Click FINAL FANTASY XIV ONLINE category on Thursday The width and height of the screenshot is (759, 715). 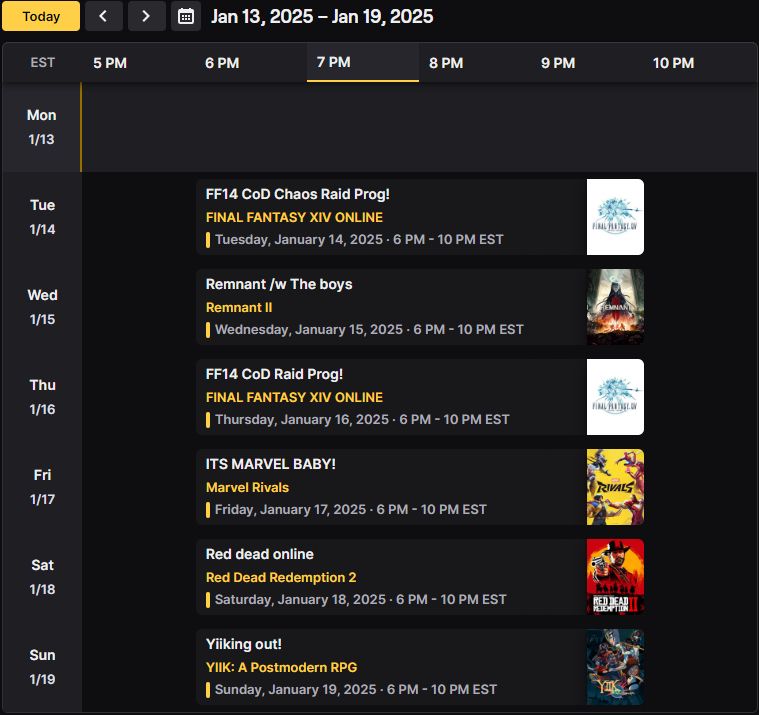pos(294,397)
